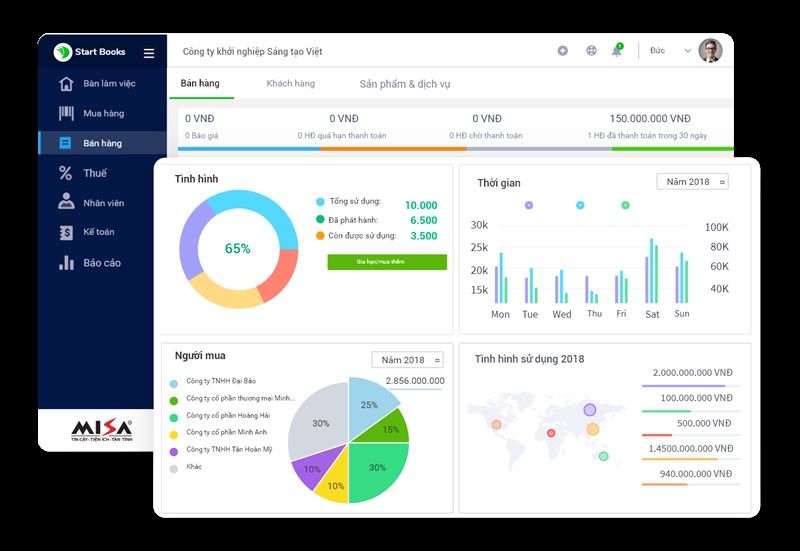The width and height of the screenshot is (800, 551).
Task: Expand the Đức user dropdown arrow
Action: 687,51
